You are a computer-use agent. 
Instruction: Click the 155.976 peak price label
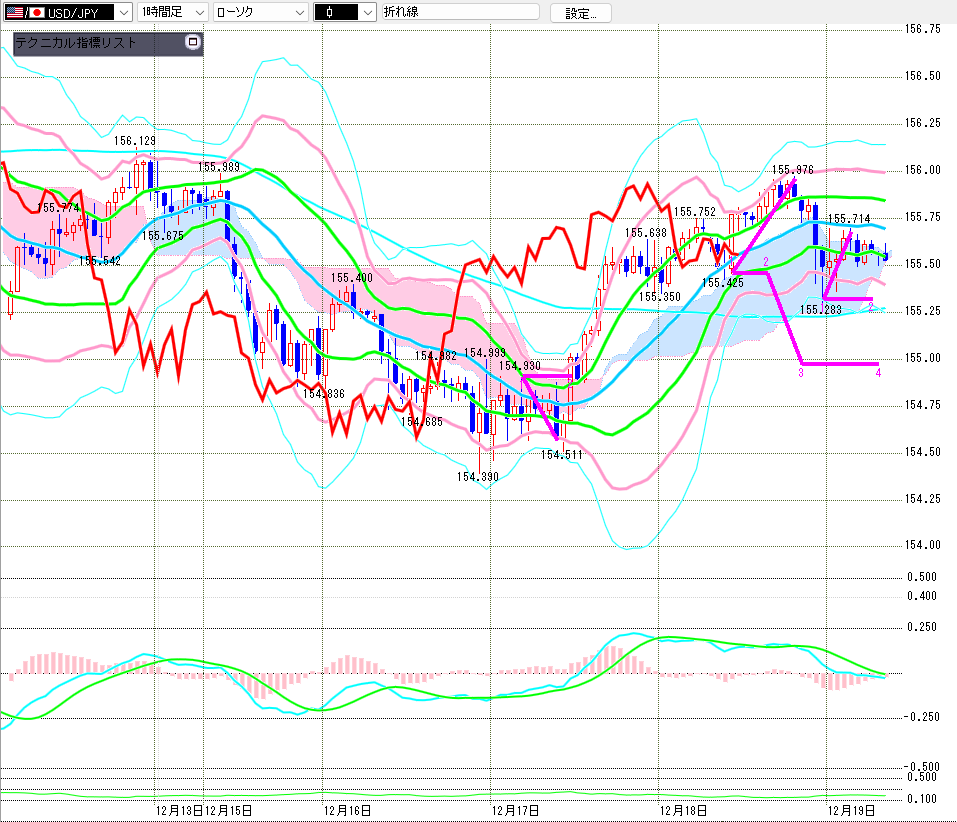[793, 170]
